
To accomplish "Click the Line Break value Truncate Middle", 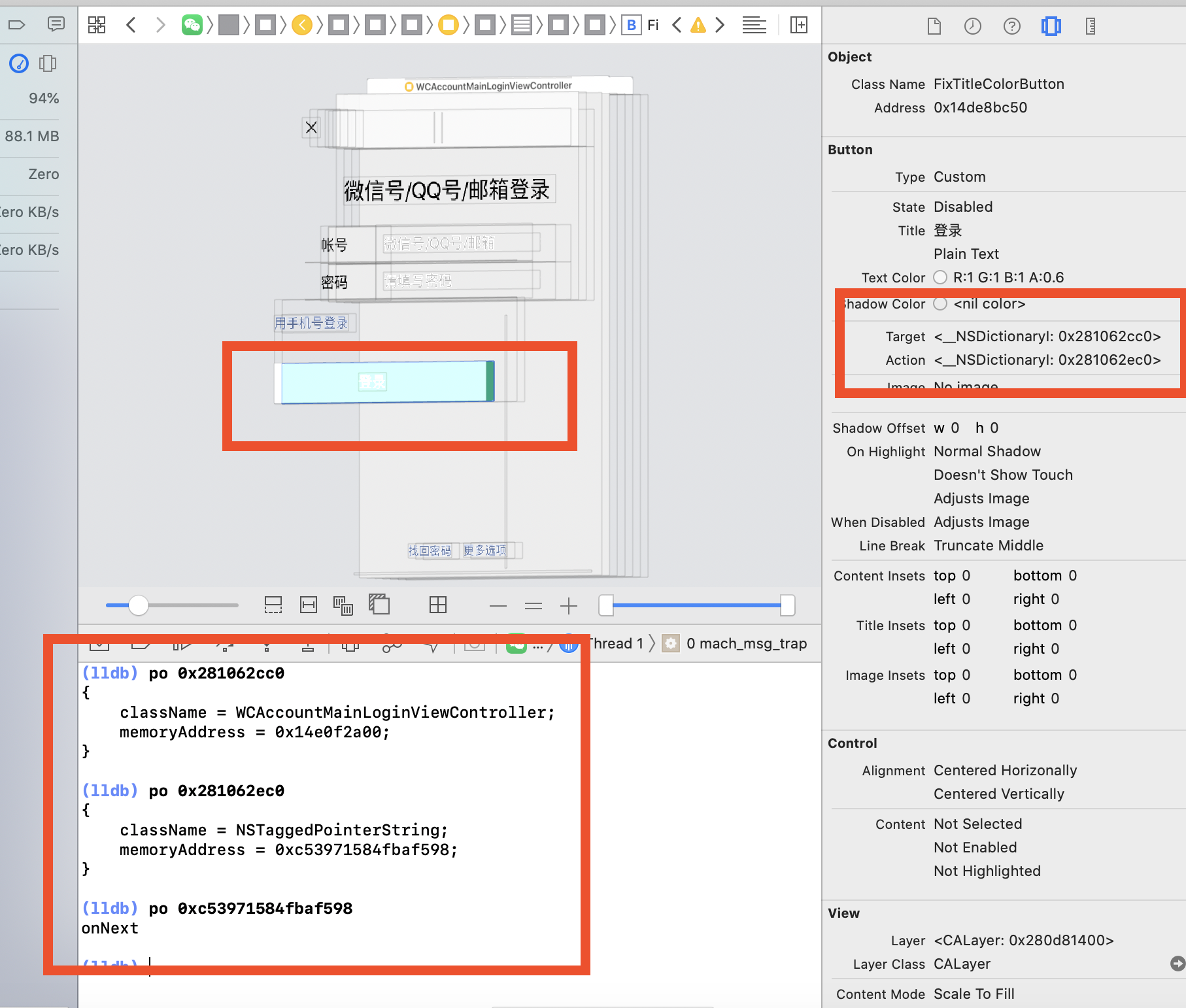I will 989,545.
